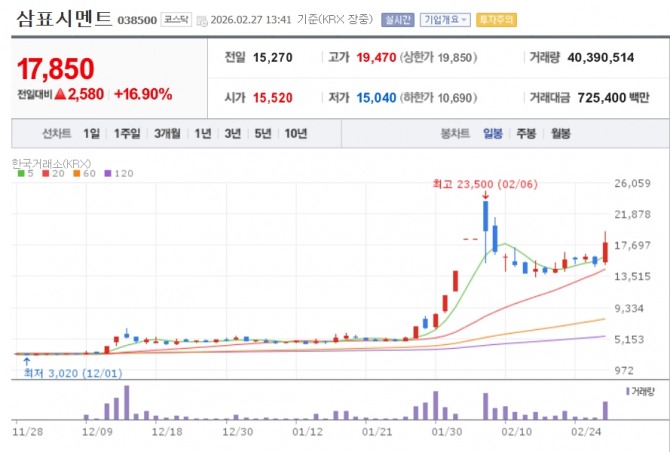
Task: Select the 1일 line chart period
Action: point(91,134)
